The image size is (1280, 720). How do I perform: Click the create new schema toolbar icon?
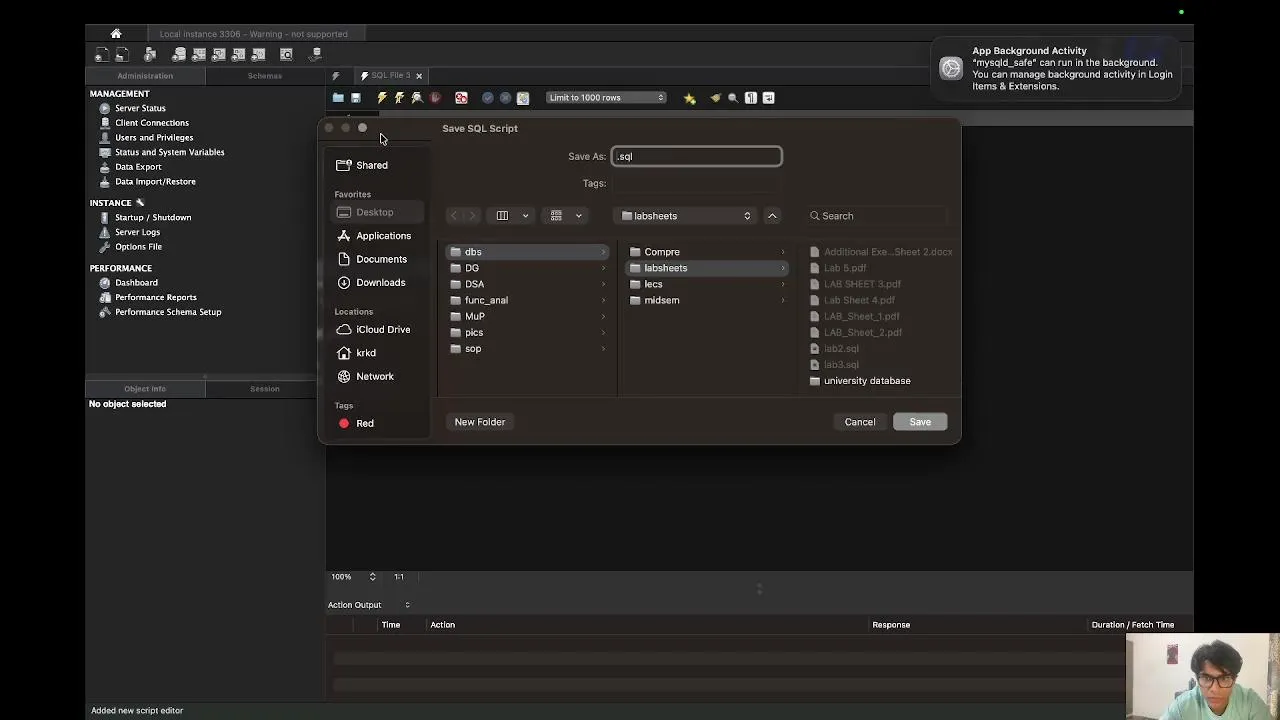(179, 54)
